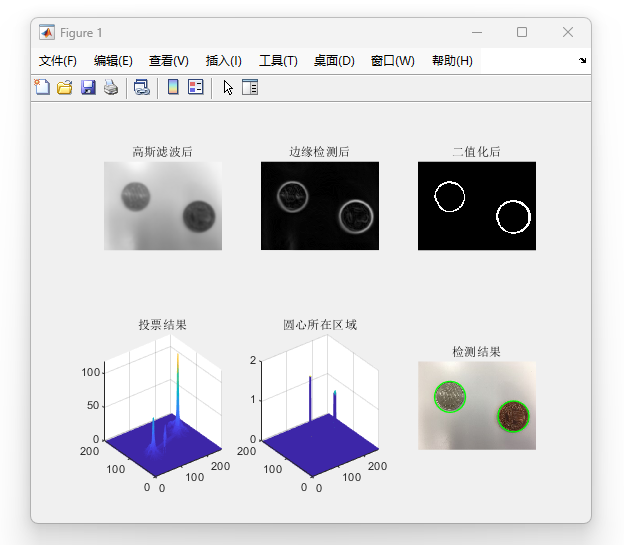Insert a legend from the toolbar
Screen dimensions: 624x545
[195, 88]
